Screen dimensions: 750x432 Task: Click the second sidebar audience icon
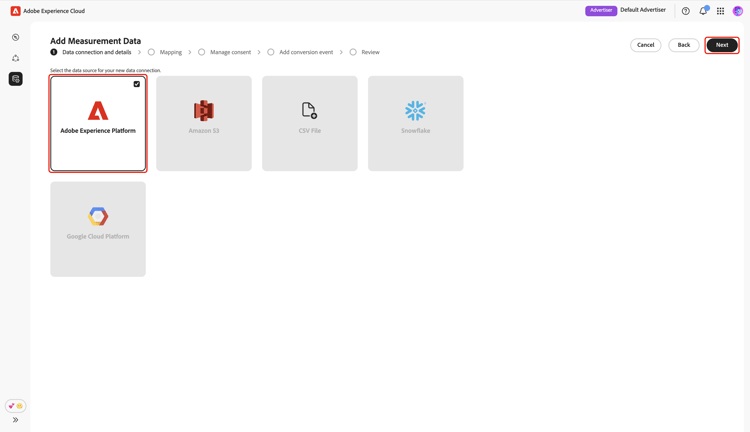16,58
